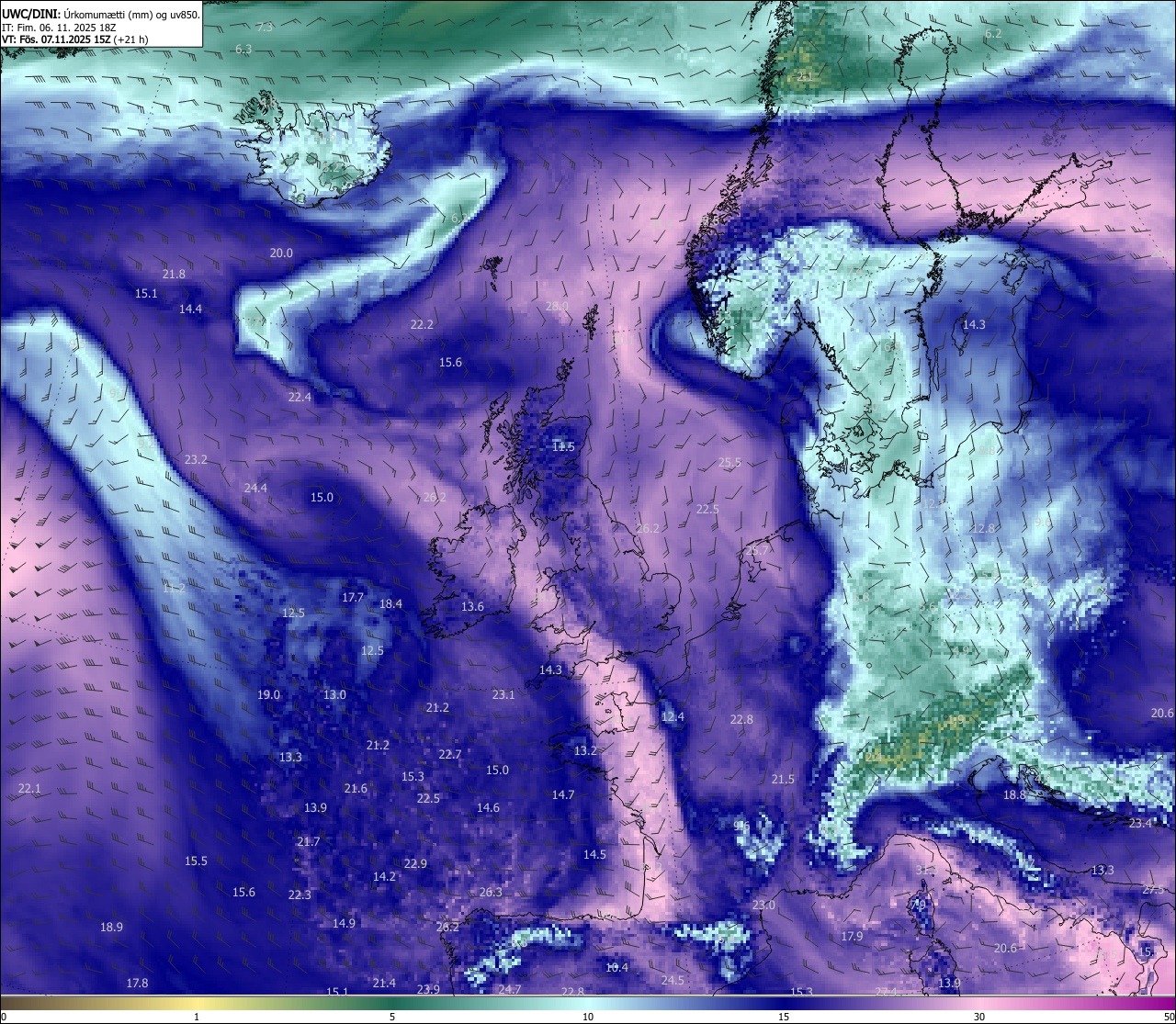
Task: Click the 23.4 value label
Action: (1139, 823)
